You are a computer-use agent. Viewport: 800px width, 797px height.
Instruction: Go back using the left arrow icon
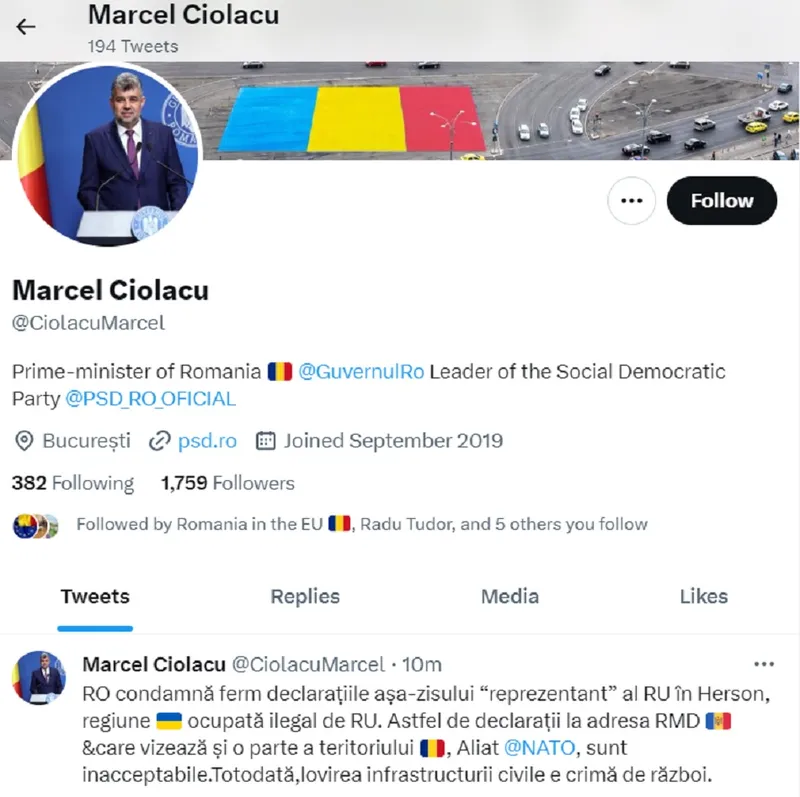(x=26, y=27)
